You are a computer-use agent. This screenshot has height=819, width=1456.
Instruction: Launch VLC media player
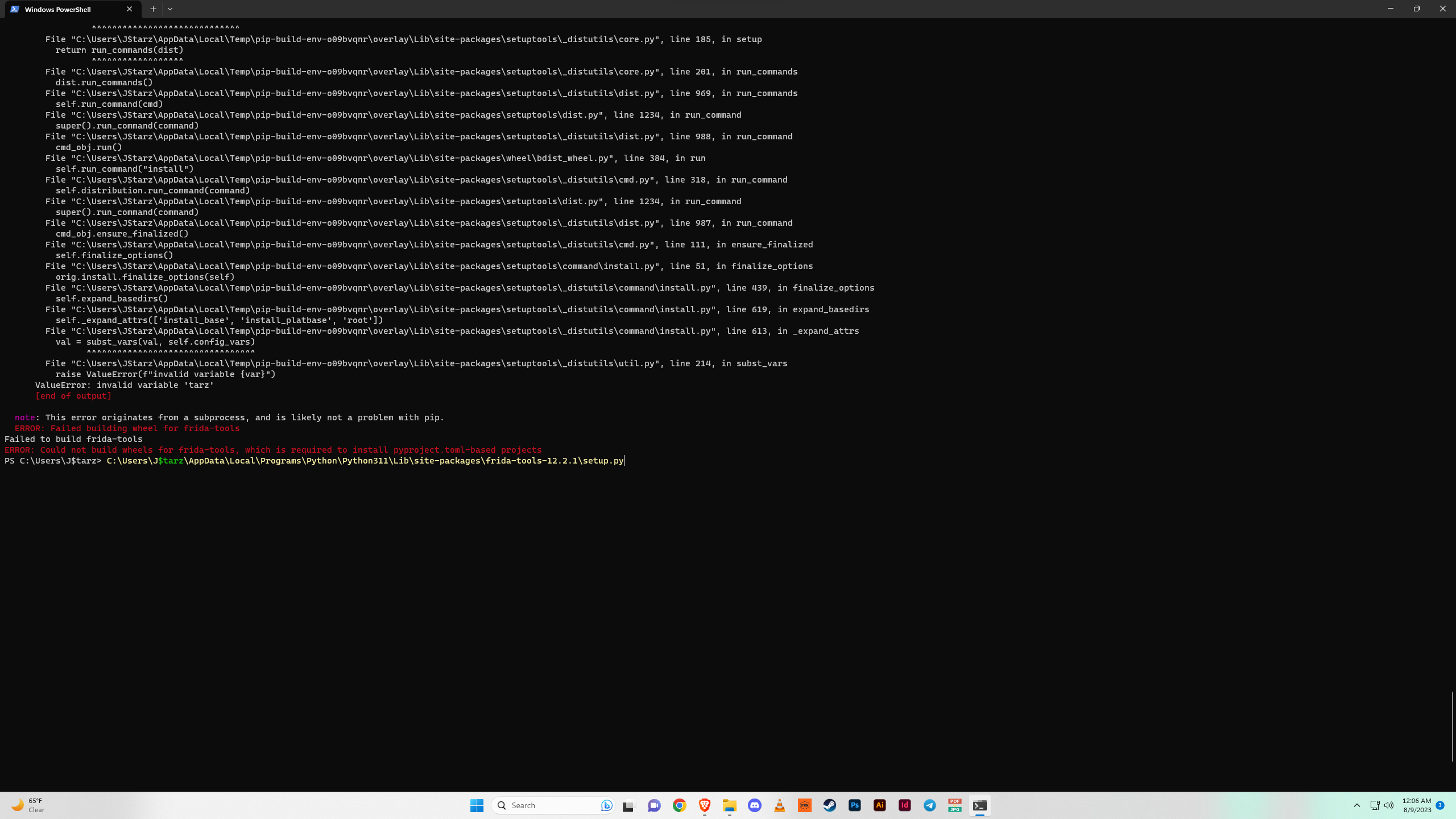pyautogui.click(x=779, y=805)
